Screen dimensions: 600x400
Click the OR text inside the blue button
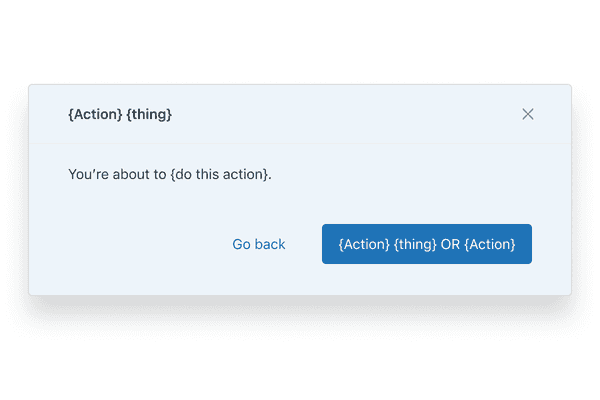click(x=451, y=244)
